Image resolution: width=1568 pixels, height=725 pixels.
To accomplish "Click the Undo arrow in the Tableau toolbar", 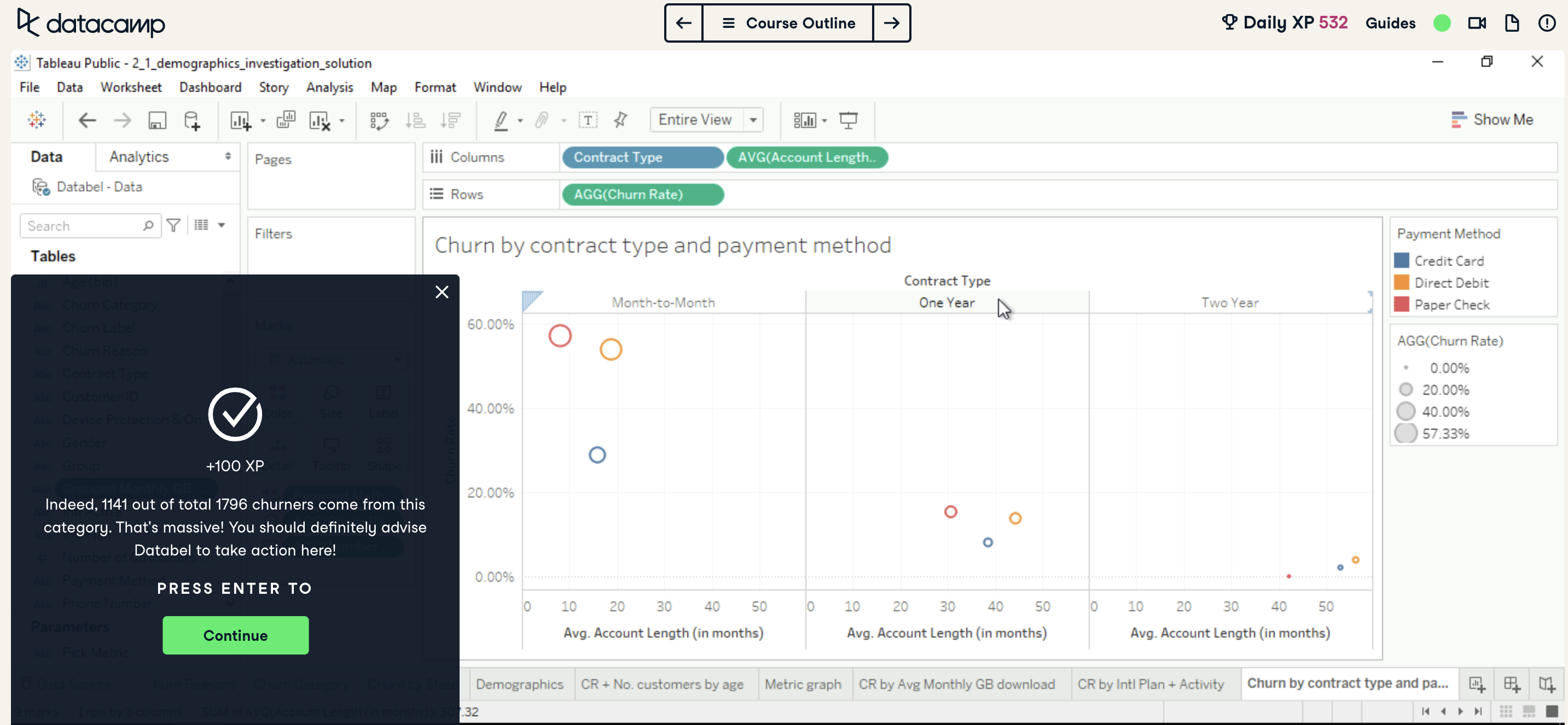I will (87, 120).
